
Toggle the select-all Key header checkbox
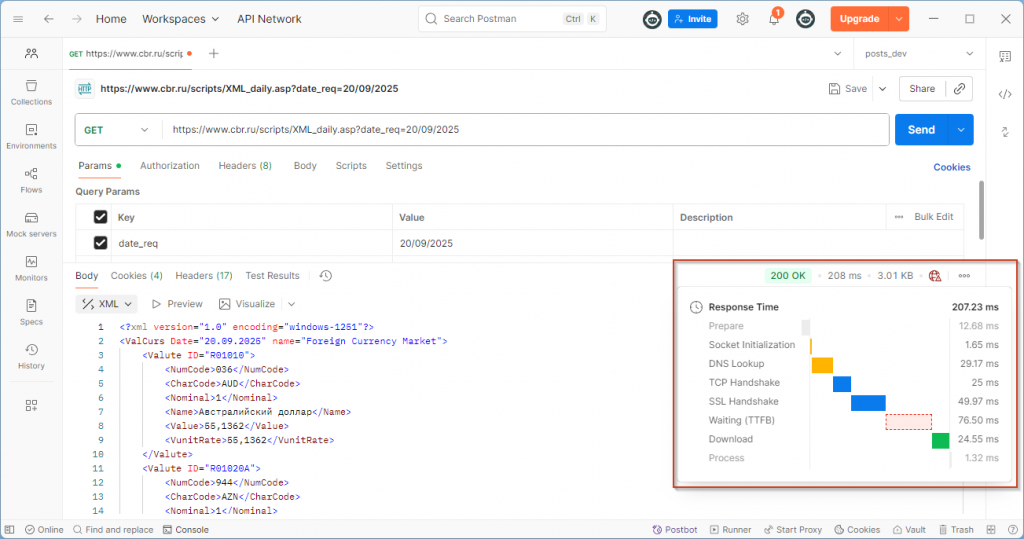point(100,217)
